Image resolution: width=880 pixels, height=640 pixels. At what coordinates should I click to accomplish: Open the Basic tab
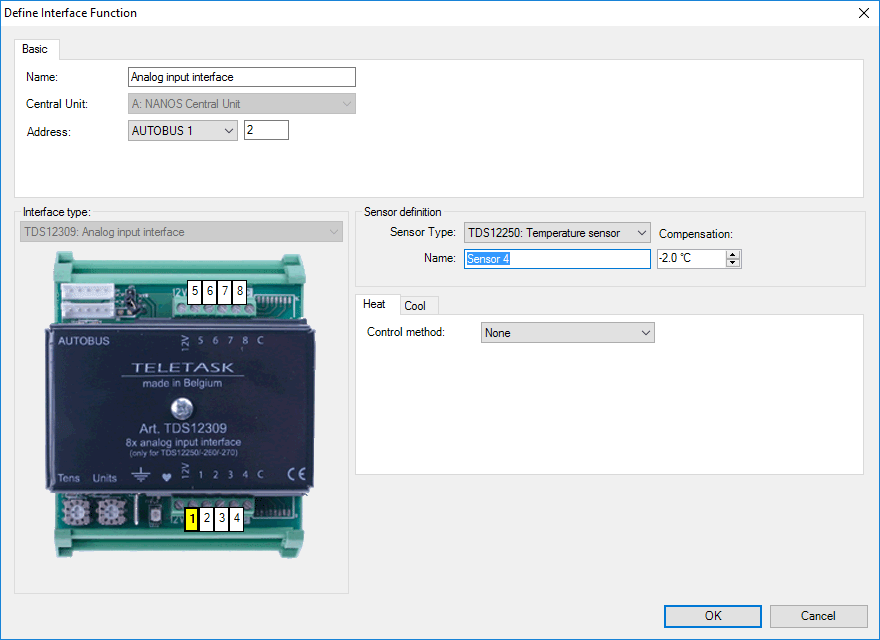point(35,49)
